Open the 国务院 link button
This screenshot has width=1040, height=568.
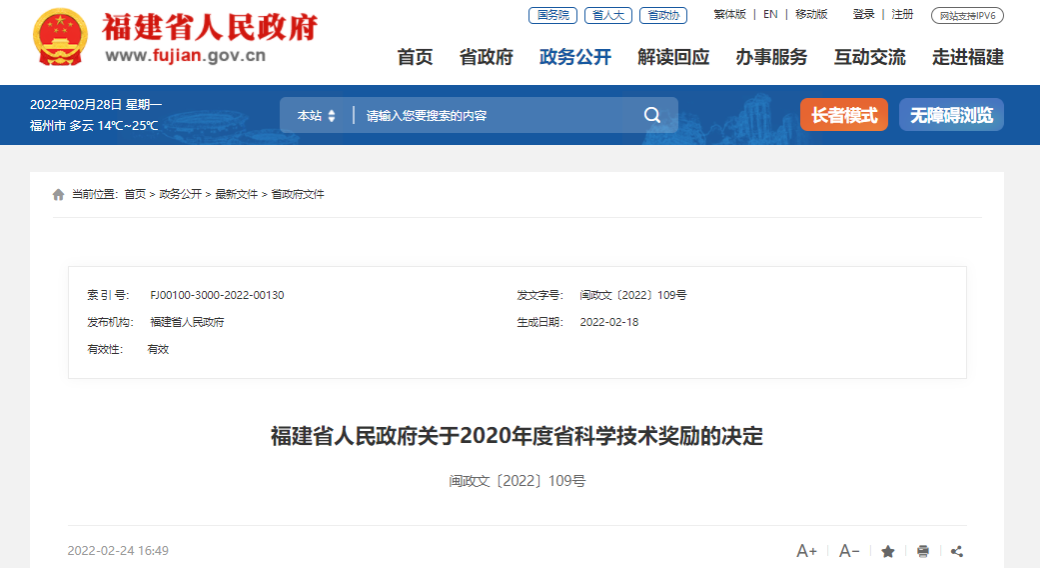click(552, 15)
